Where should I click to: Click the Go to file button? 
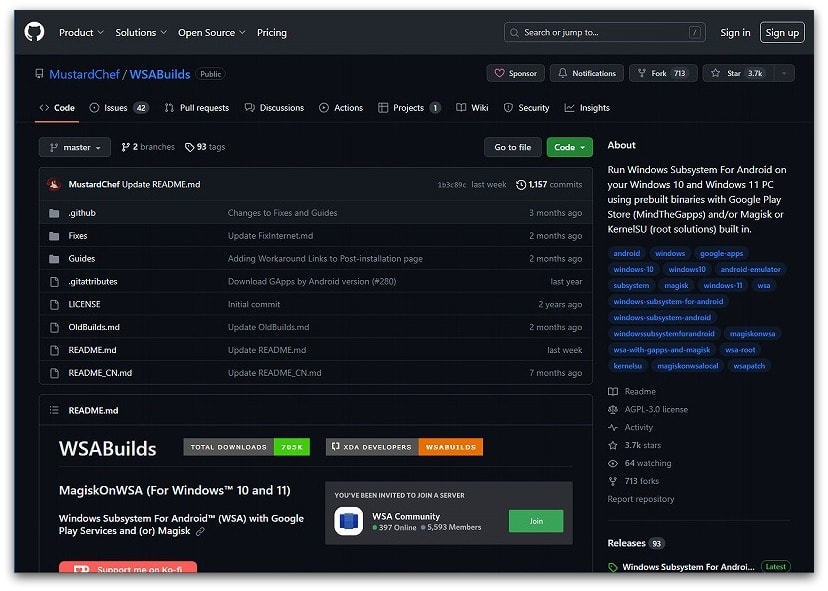click(512, 147)
